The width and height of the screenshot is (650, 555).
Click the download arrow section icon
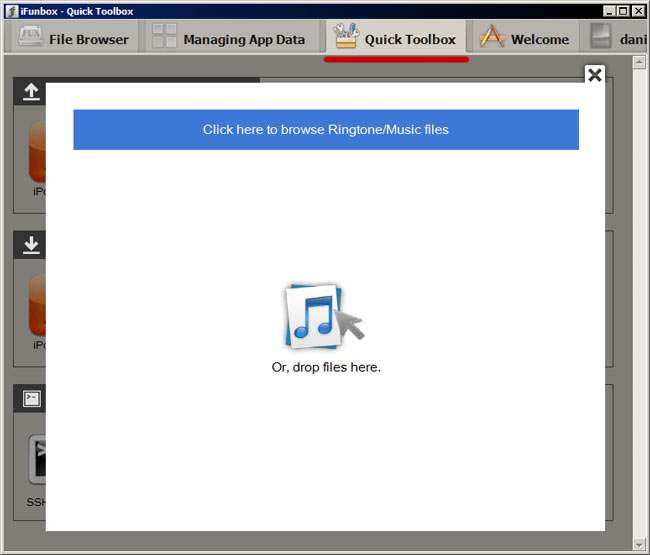pyautogui.click(x=31, y=245)
